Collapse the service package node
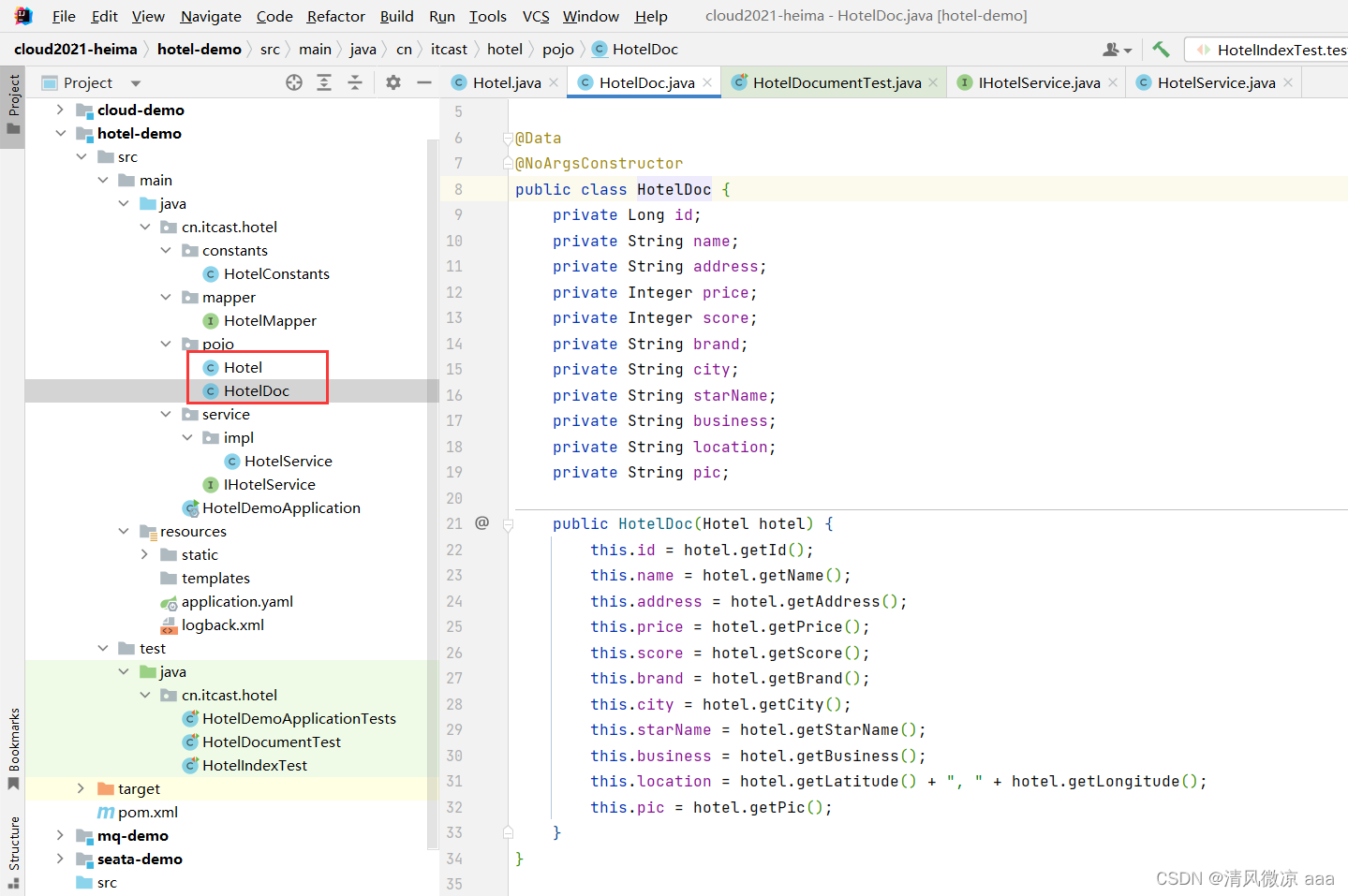The height and width of the screenshot is (896, 1348). pyautogui.click(x=166, y=414)
